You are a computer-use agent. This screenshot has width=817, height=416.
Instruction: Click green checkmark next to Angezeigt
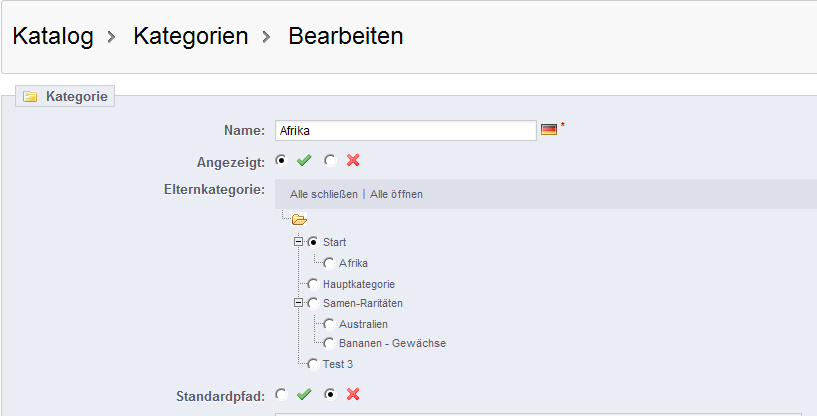304,160
